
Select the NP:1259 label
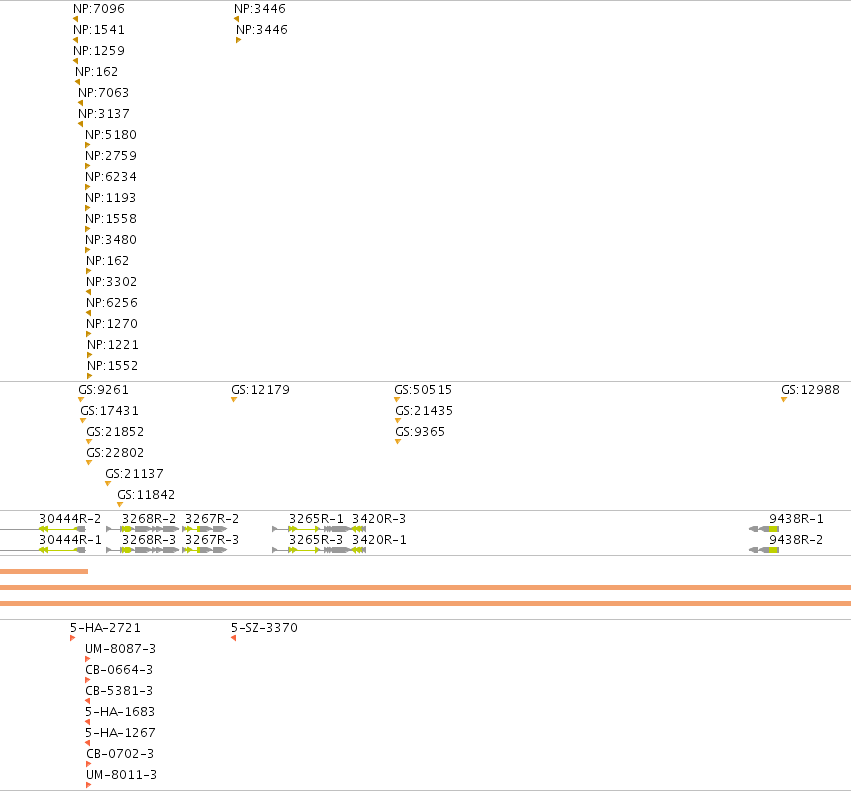click(99, 51)
